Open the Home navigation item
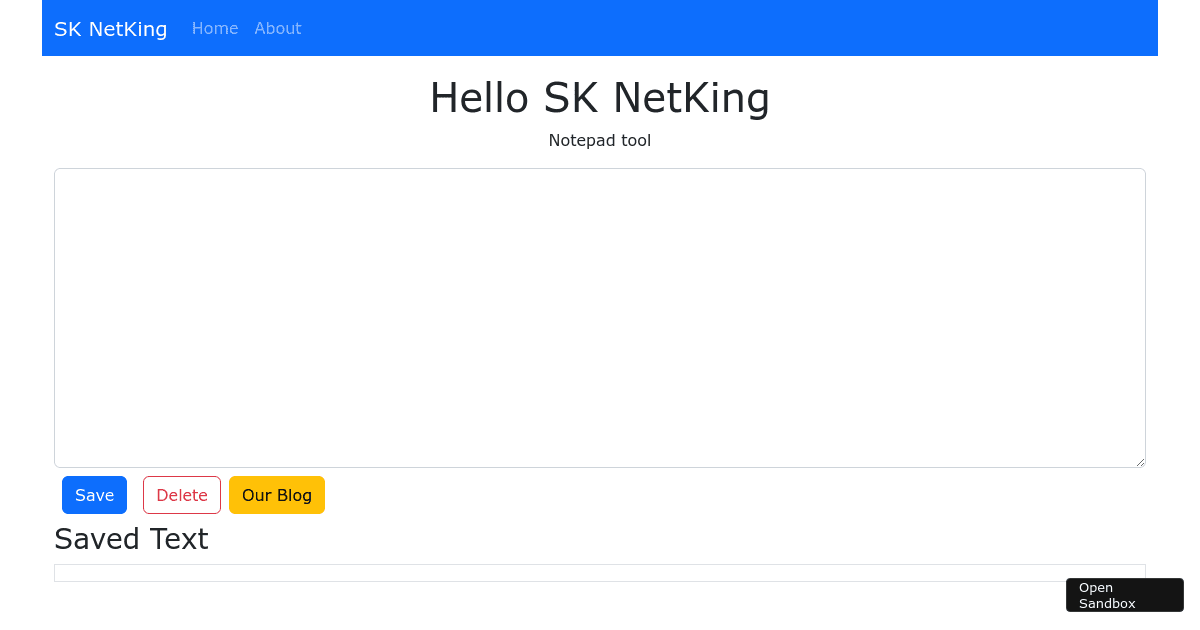The image size is (1200, 630). (215, 28)
